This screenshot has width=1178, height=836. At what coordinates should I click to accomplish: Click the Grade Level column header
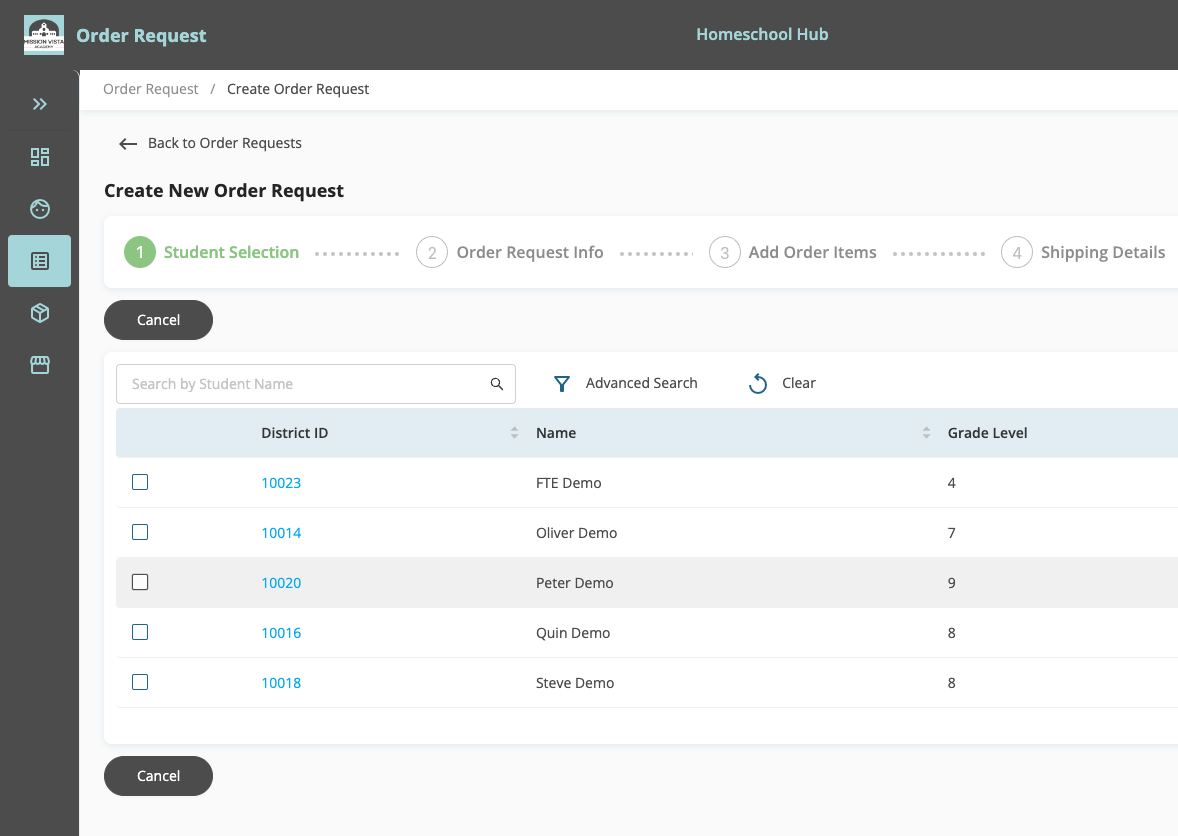[987, 433]
